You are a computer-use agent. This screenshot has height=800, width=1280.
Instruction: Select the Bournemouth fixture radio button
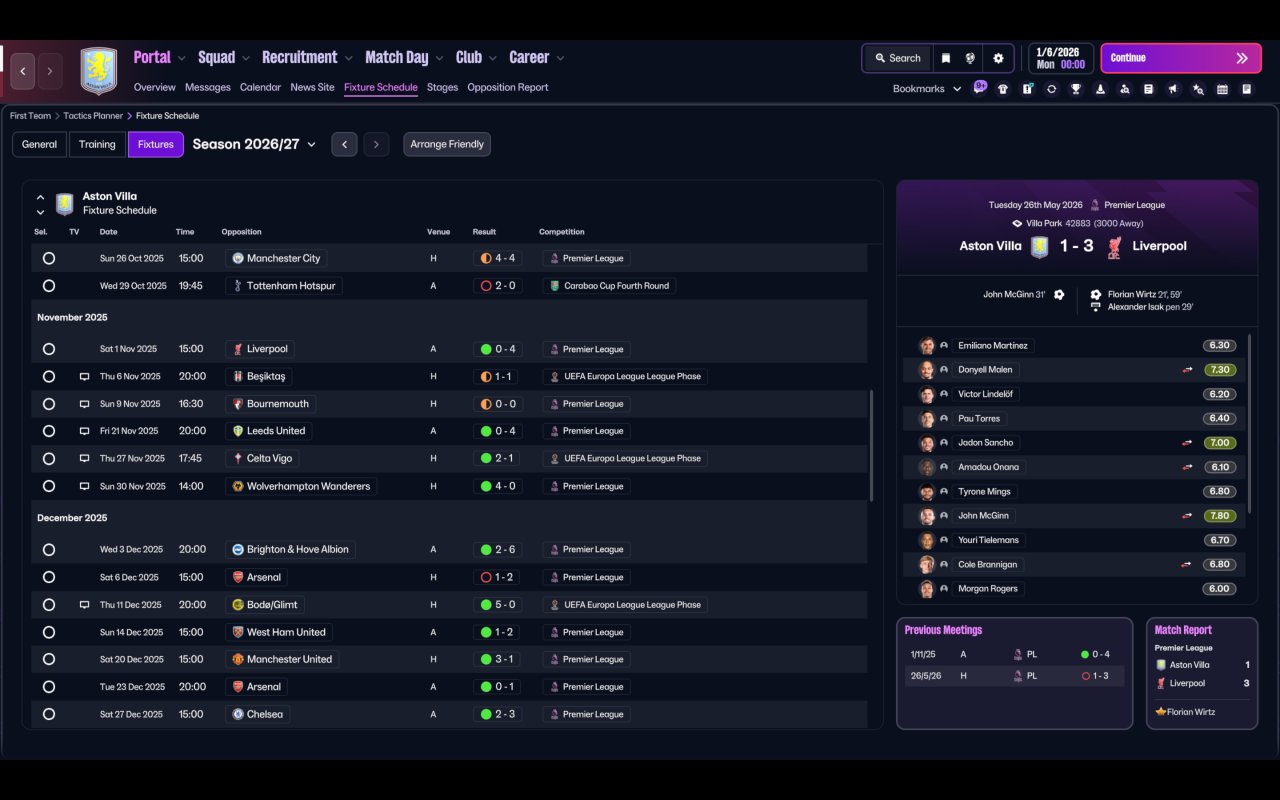[49, 404]
